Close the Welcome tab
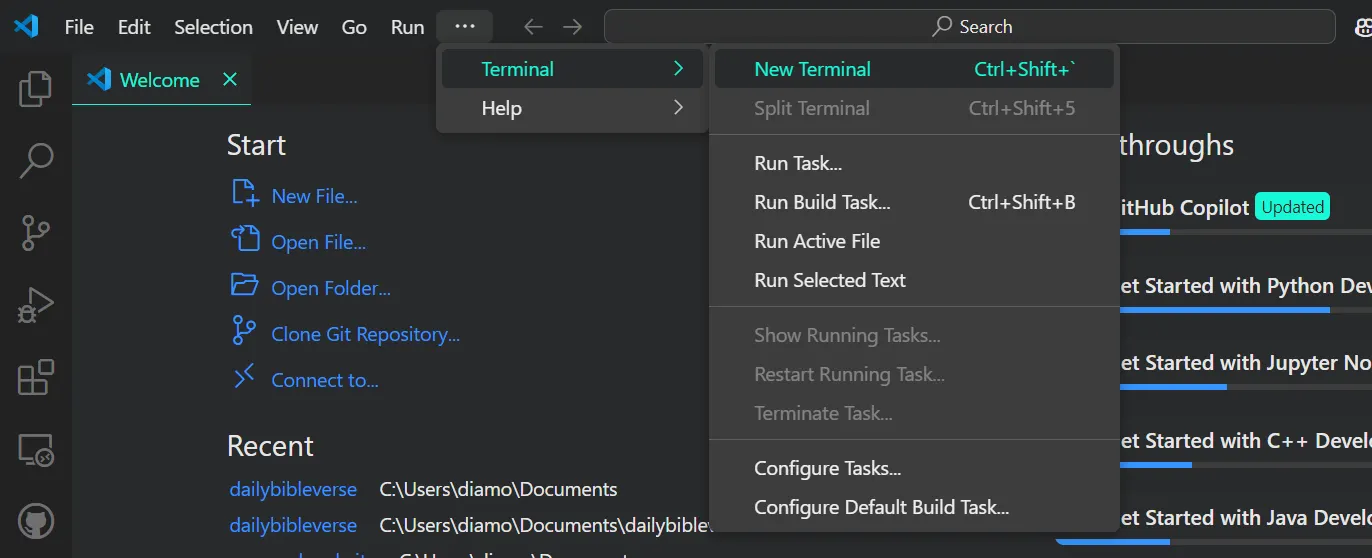This screenshot has width=1372, height=558. click(x=230, y=80)
